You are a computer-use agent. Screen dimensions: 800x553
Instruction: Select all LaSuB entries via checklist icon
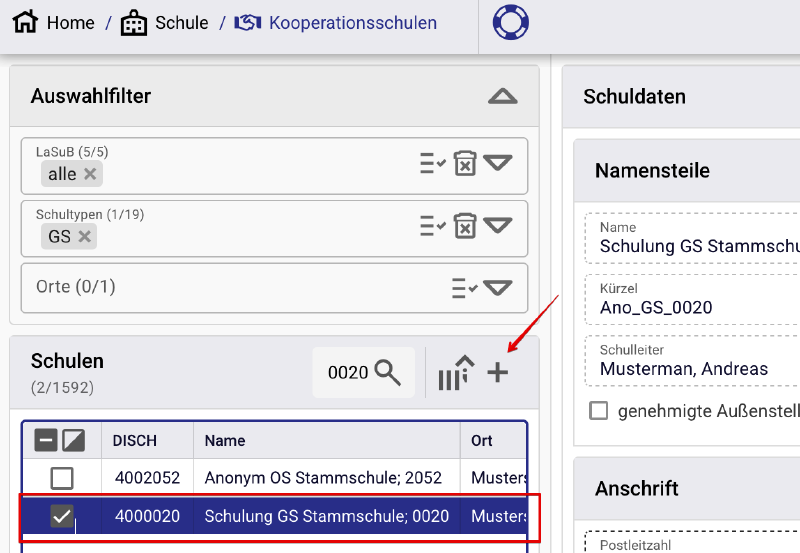[432, 163]
